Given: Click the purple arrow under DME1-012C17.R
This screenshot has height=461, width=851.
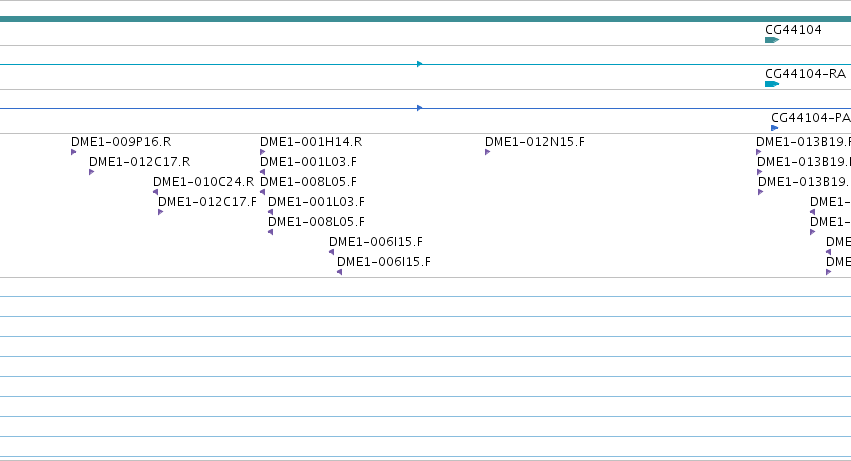Looking at the screenshot, I should [91, 172].
